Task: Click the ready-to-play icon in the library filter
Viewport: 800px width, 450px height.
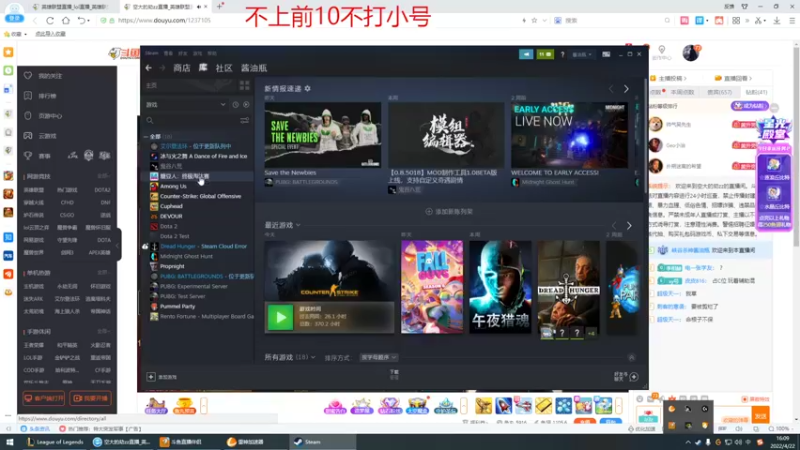Action: pyautogui.click(x=246, y=105)
